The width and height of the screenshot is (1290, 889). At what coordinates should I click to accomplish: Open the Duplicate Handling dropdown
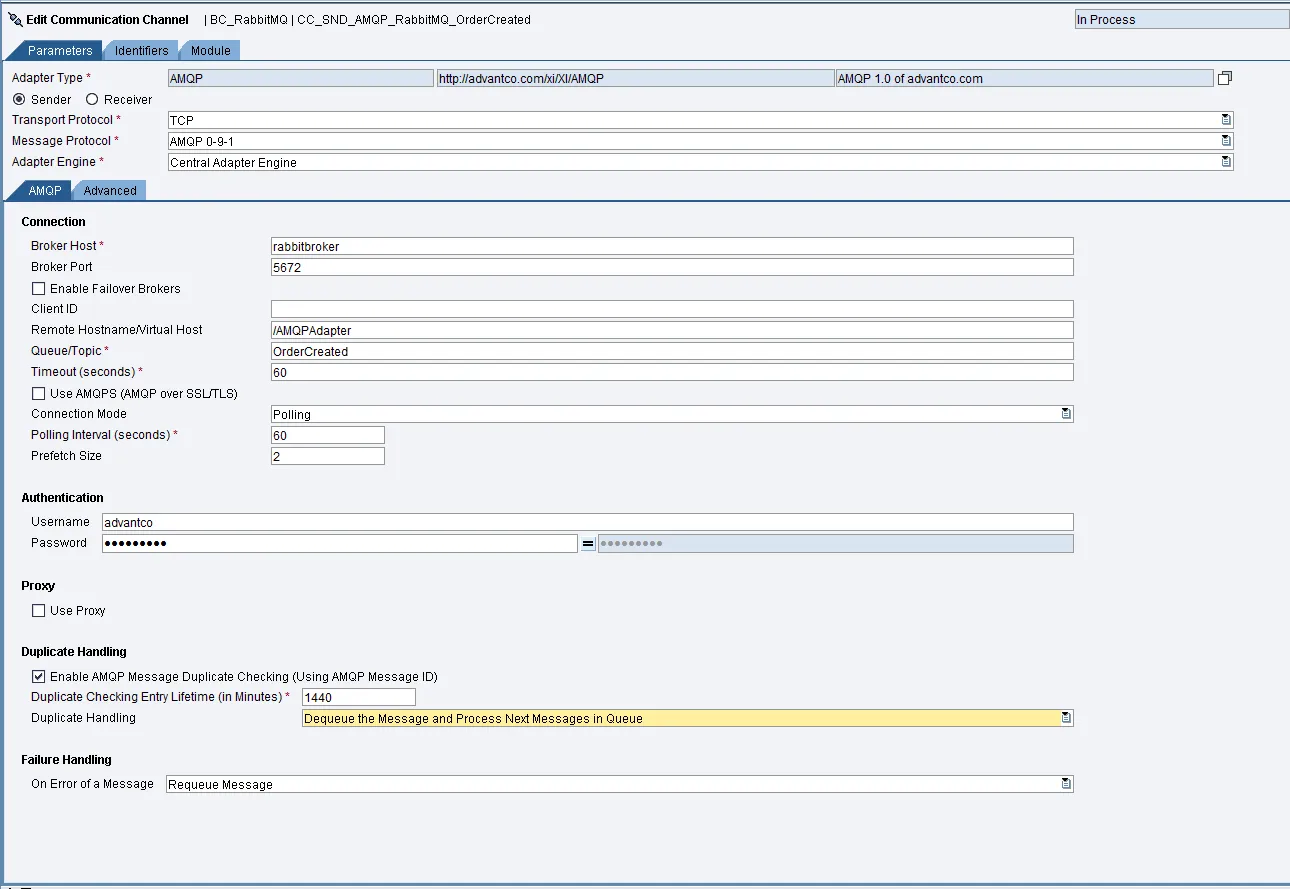686,719
